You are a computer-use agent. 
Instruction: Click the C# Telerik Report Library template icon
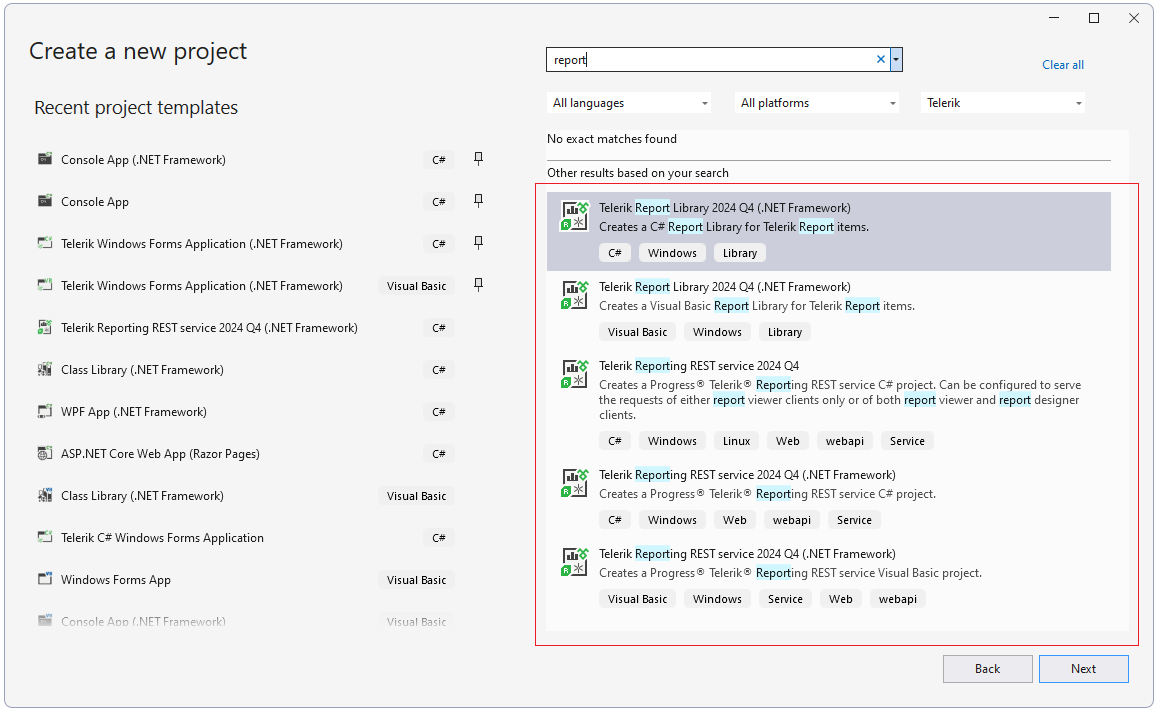pyautogui.click(x=574, y=216)
